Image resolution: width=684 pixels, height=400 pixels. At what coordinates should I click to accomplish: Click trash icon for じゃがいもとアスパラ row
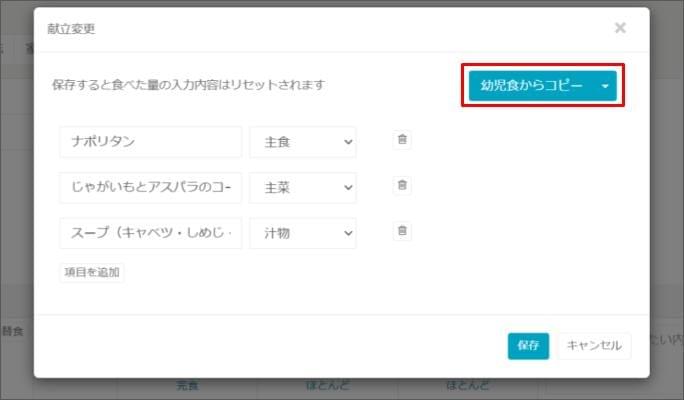[x=402, y=185]
